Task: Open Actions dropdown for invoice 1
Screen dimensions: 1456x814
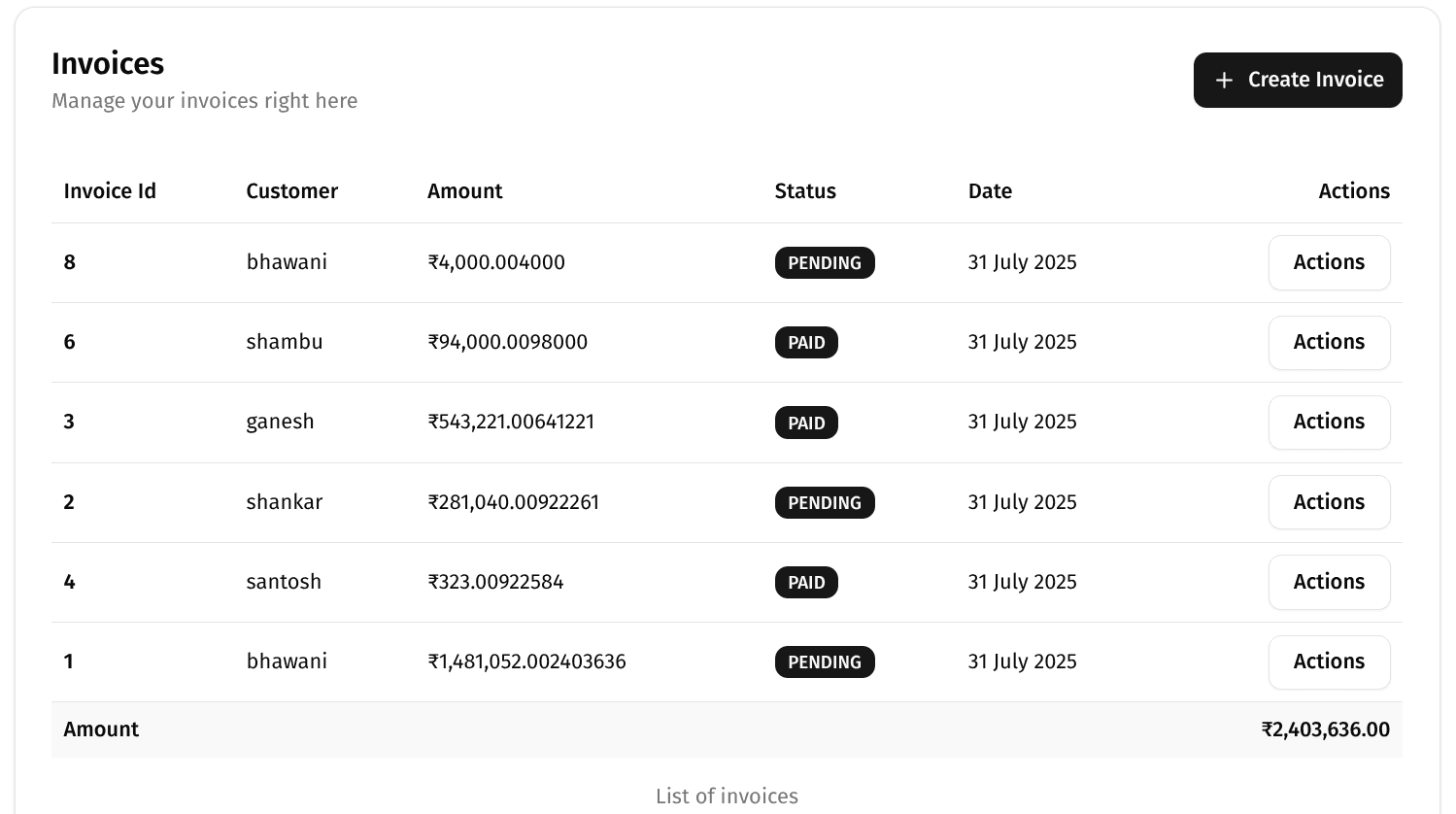Action: [x=1328, y=661]
